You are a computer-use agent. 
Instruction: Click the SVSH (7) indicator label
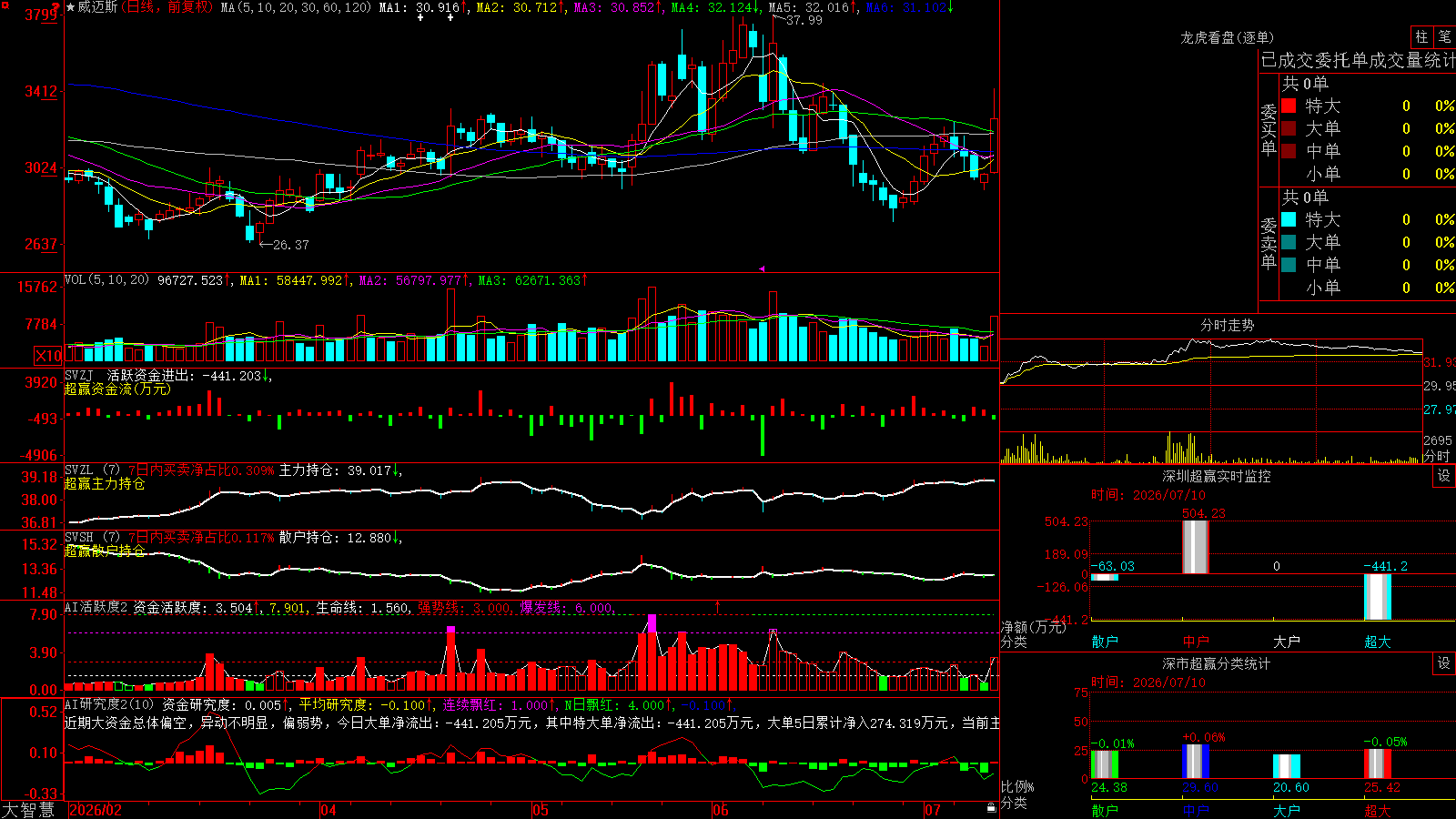pos(93,538)
